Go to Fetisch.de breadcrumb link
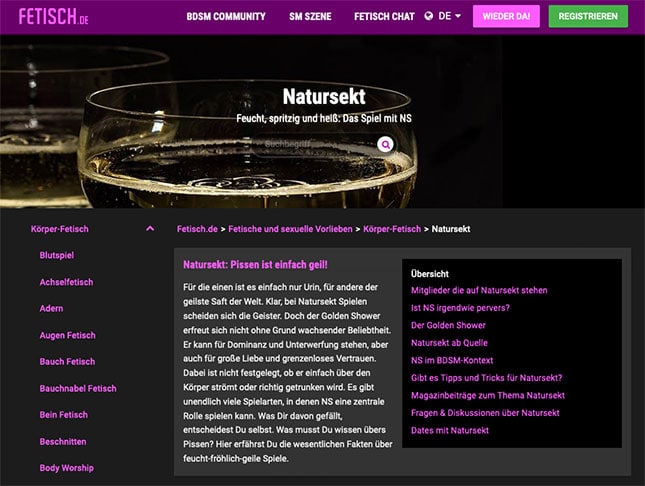This screenshot has height=486, width=645. tap(197, 229)
